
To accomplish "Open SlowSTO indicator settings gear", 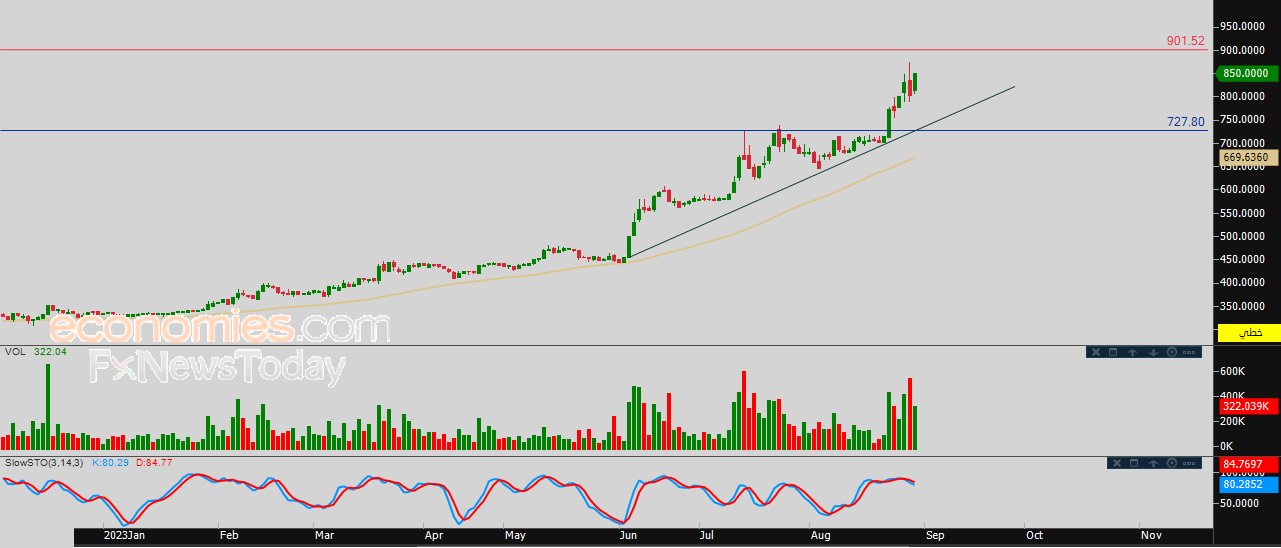I will click(x=1172, y=463).
